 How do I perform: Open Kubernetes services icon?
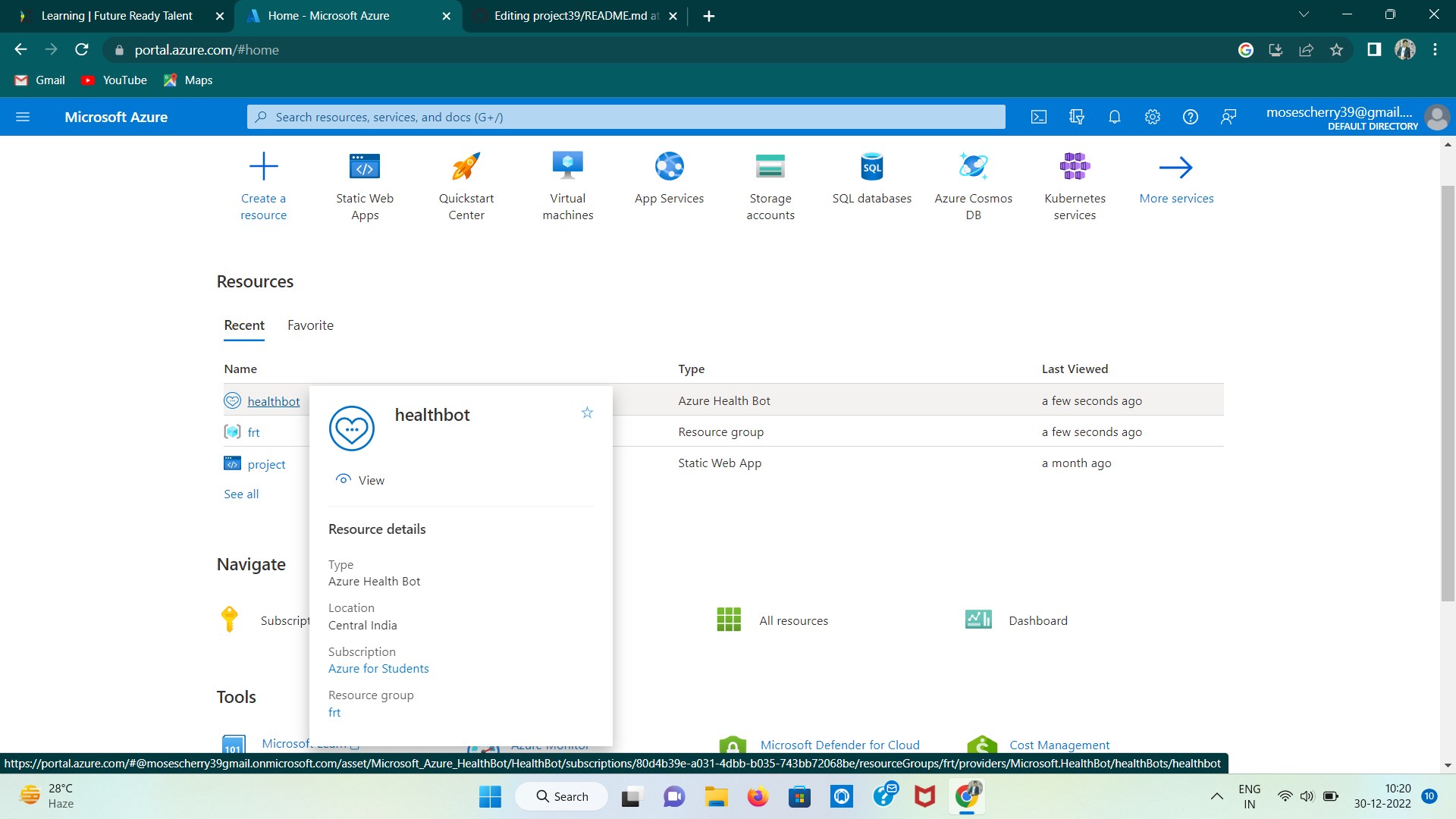click(1075, 167)
